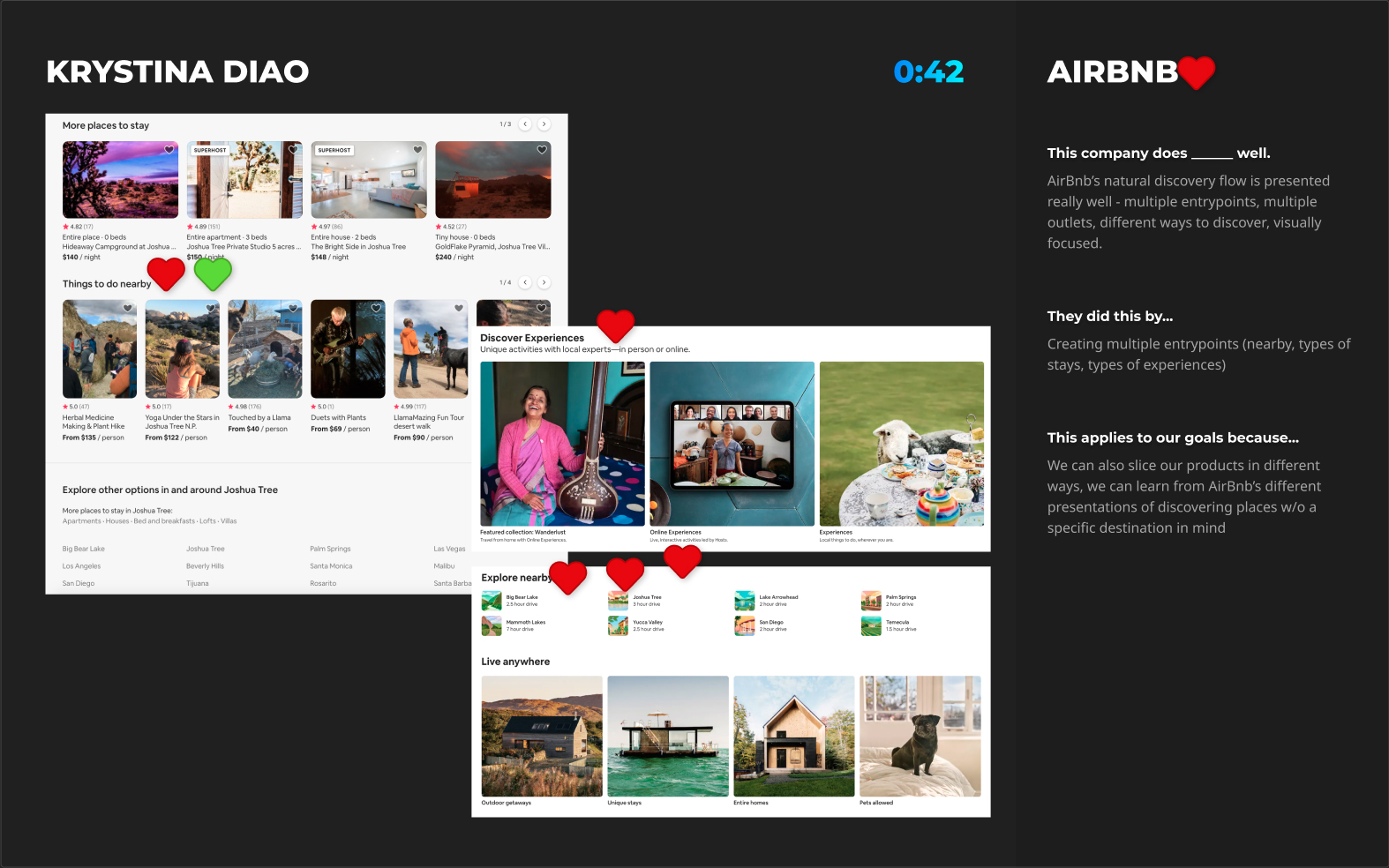This screenshot has width=1389, height=868.
Task: Open the Hideaway Campground listing photo
Action: pyautogui.click(x=120, y=180)
